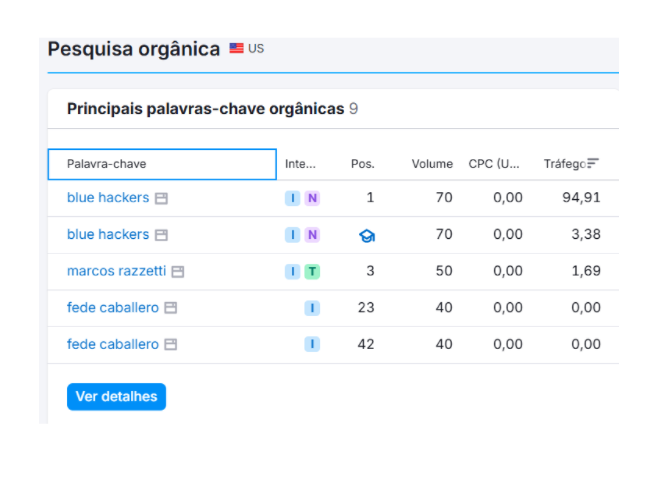Click the graduation cap featured snippet icon
This screenshot has width=647, height=485.
[367, 236]
